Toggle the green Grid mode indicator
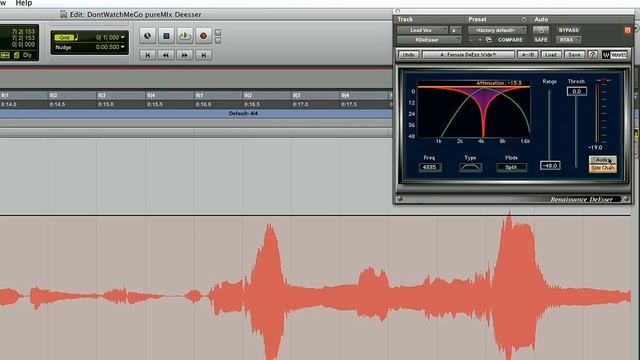 [x=64, y=38]
